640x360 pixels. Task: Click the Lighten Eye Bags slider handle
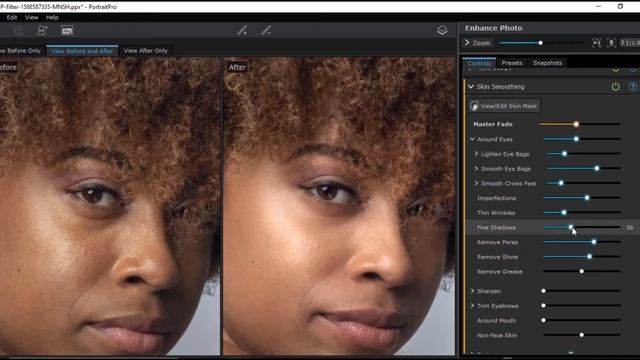point(564,154)
